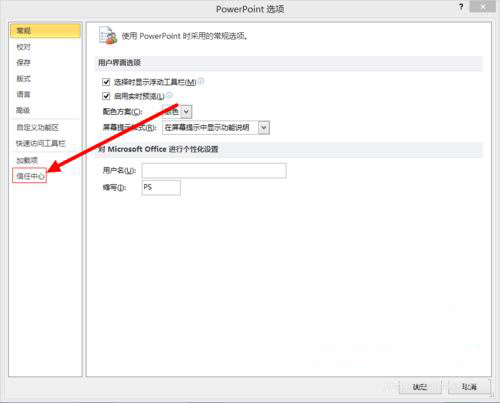
Task: Click info icon next to 浮动工具栏 option
Action: 201,81
